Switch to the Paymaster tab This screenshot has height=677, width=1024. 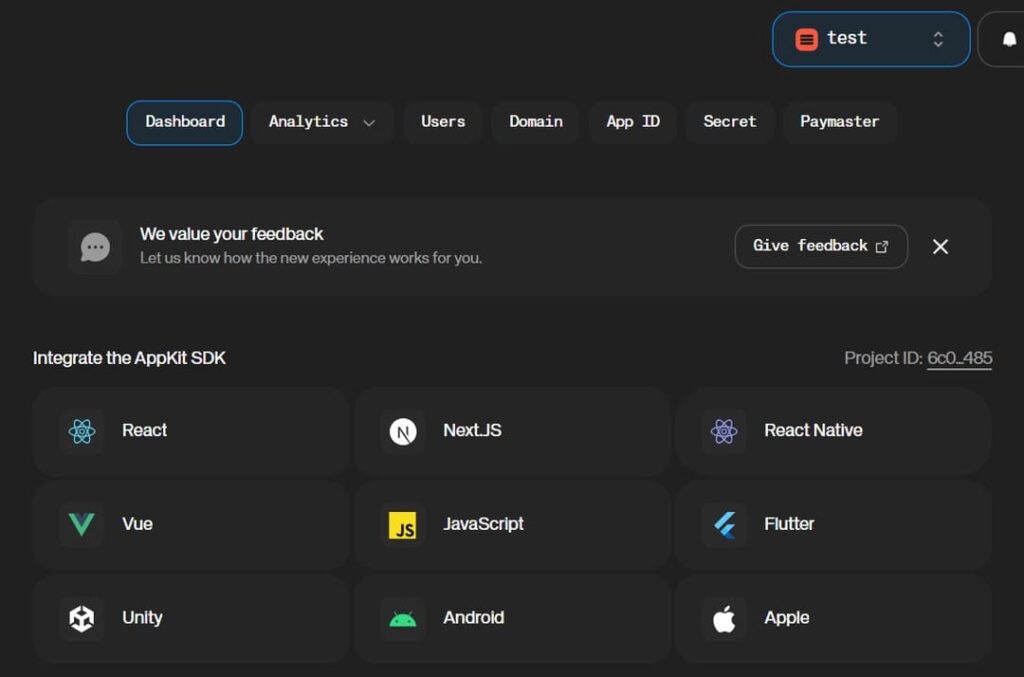pyautogui.click(x=839, y=122)
